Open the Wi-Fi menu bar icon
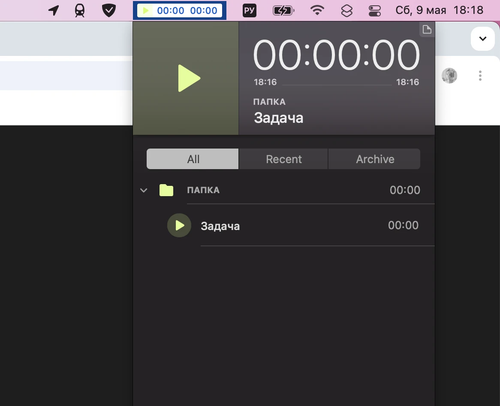This screenshot has height=406, width=500. click(317, 11)
